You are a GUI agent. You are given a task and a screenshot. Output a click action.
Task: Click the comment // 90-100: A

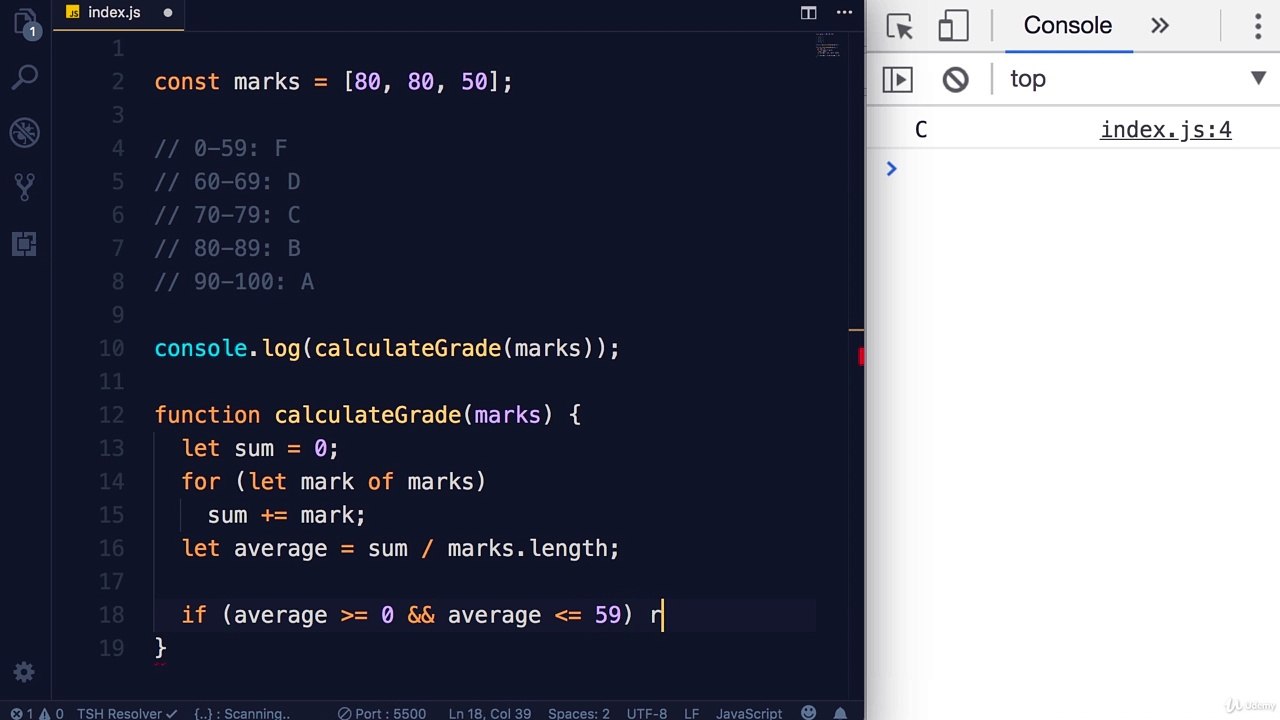click(234, 282)
